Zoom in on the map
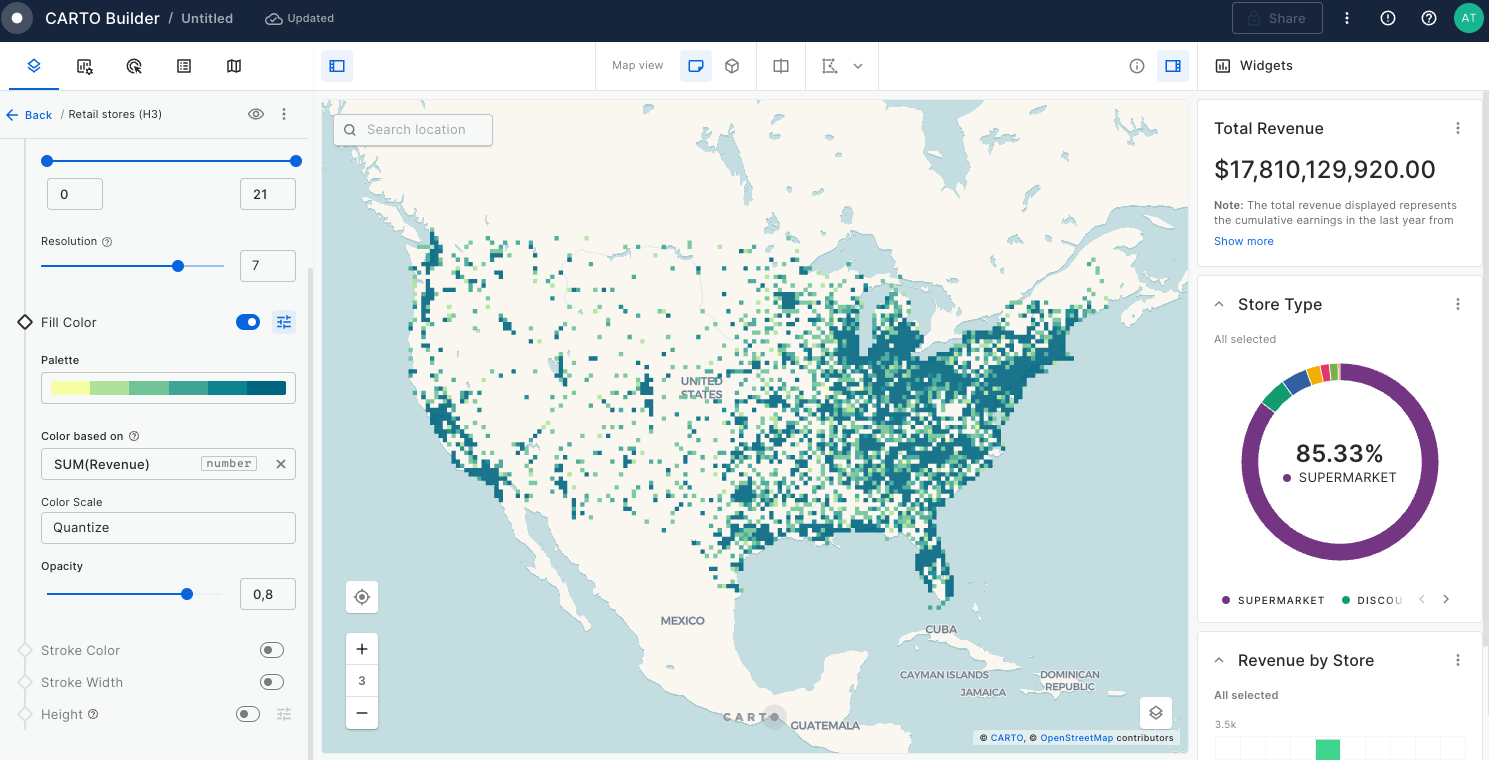 362,649
